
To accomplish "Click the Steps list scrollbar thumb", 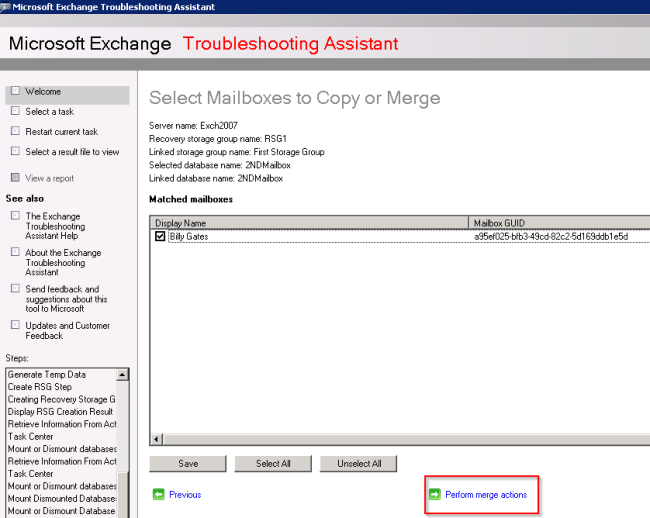I will [122, 495].
